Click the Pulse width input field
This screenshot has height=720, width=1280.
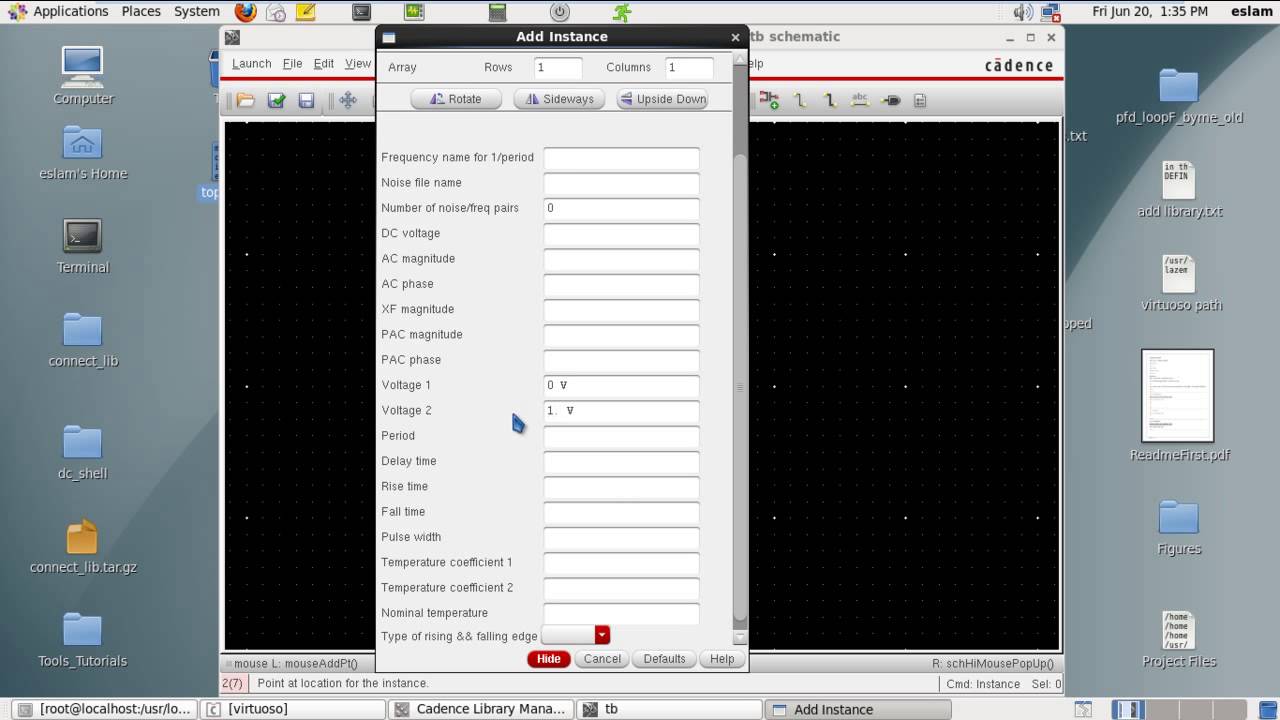click(621, 537)
